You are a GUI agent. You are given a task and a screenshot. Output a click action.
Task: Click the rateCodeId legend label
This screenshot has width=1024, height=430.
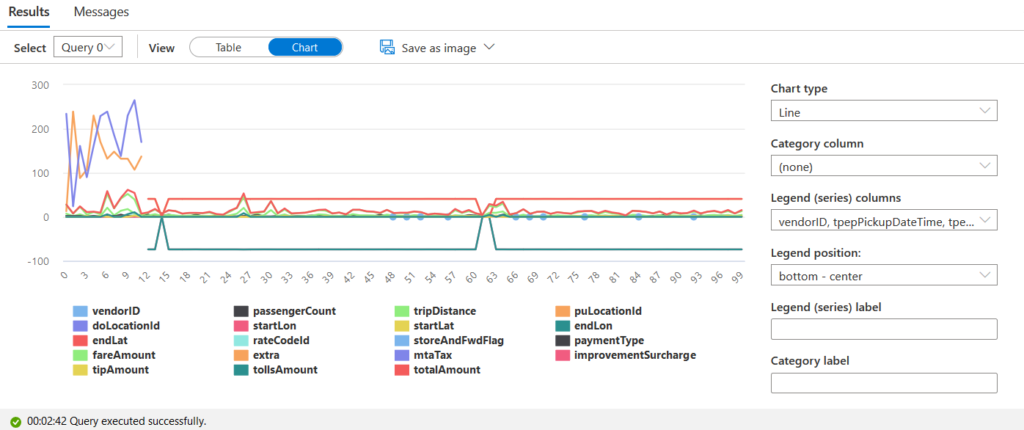click(x=281, y=340)
